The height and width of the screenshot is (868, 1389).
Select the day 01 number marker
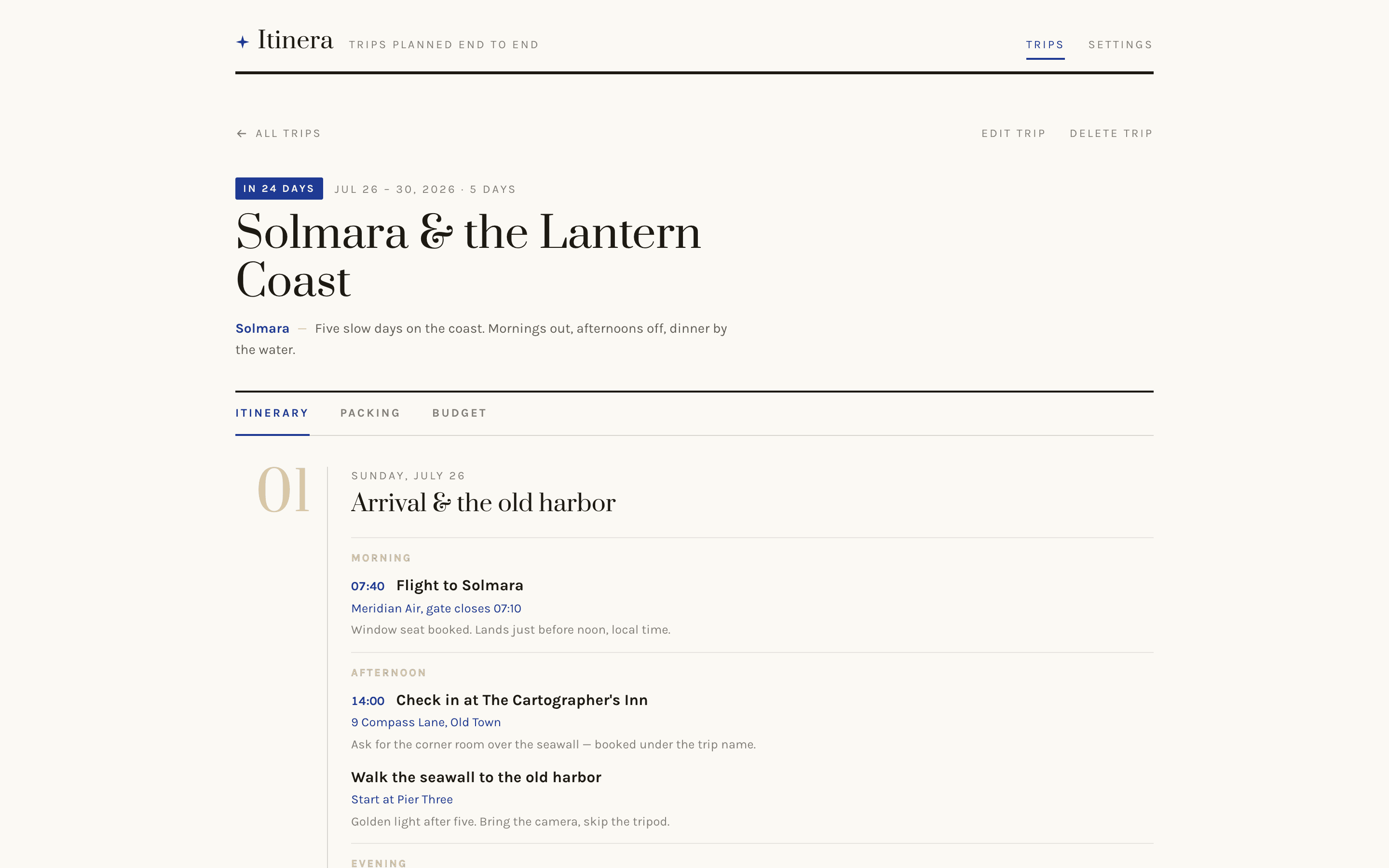tap(283, 489)
